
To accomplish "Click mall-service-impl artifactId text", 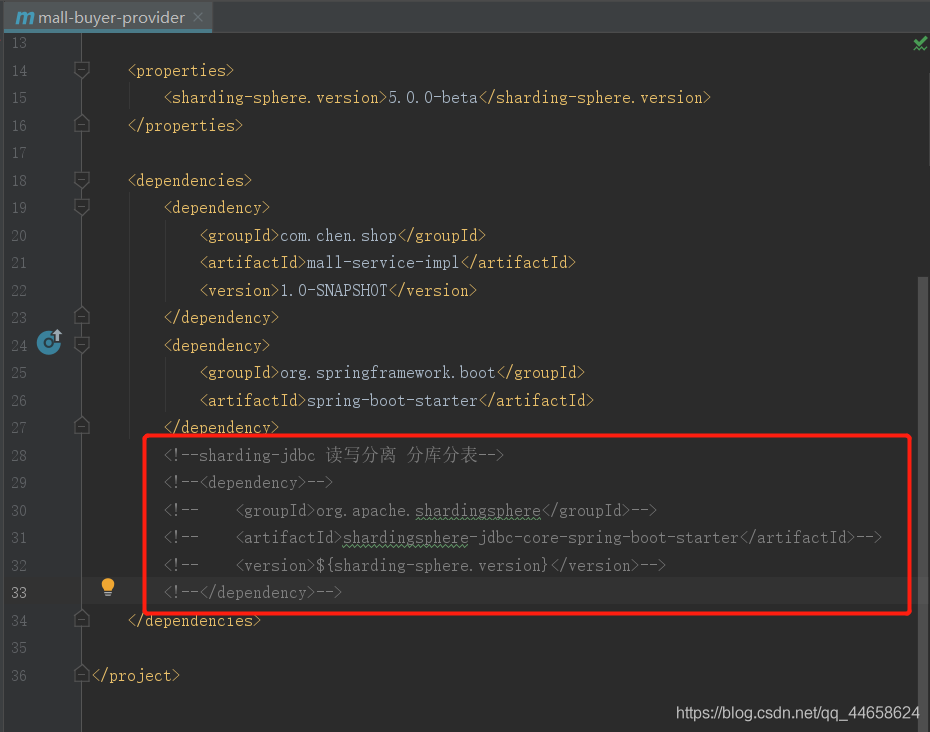I will tap(383, 262).
